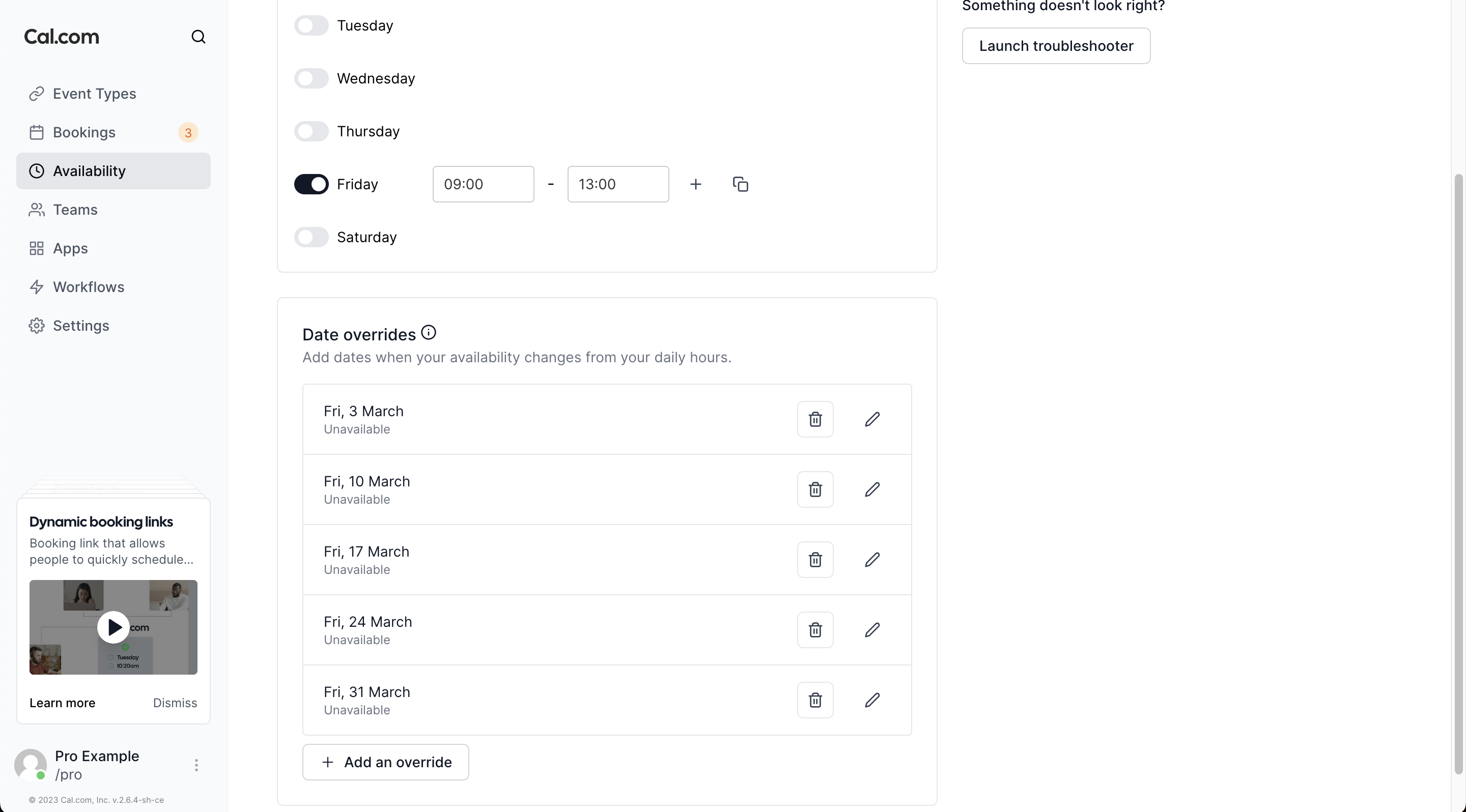Open the 13:00 end time selector
Image resolution: width=1466 pixels, height=812 pixels.
tap(618, 184)
